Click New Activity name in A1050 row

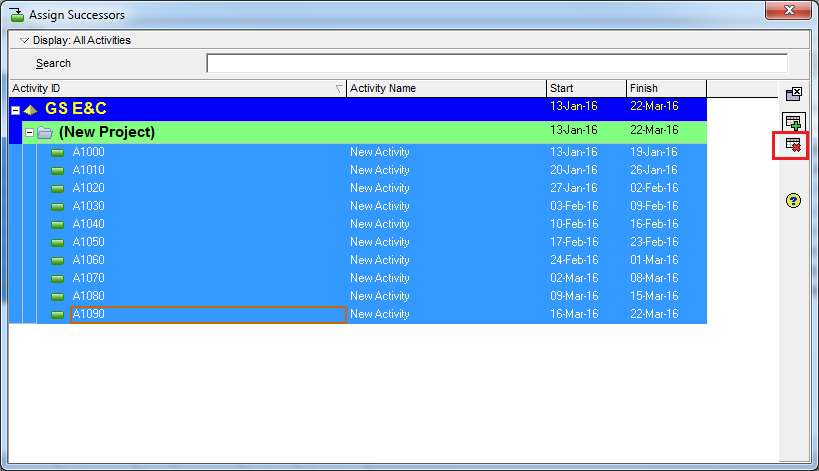point(380,242)
